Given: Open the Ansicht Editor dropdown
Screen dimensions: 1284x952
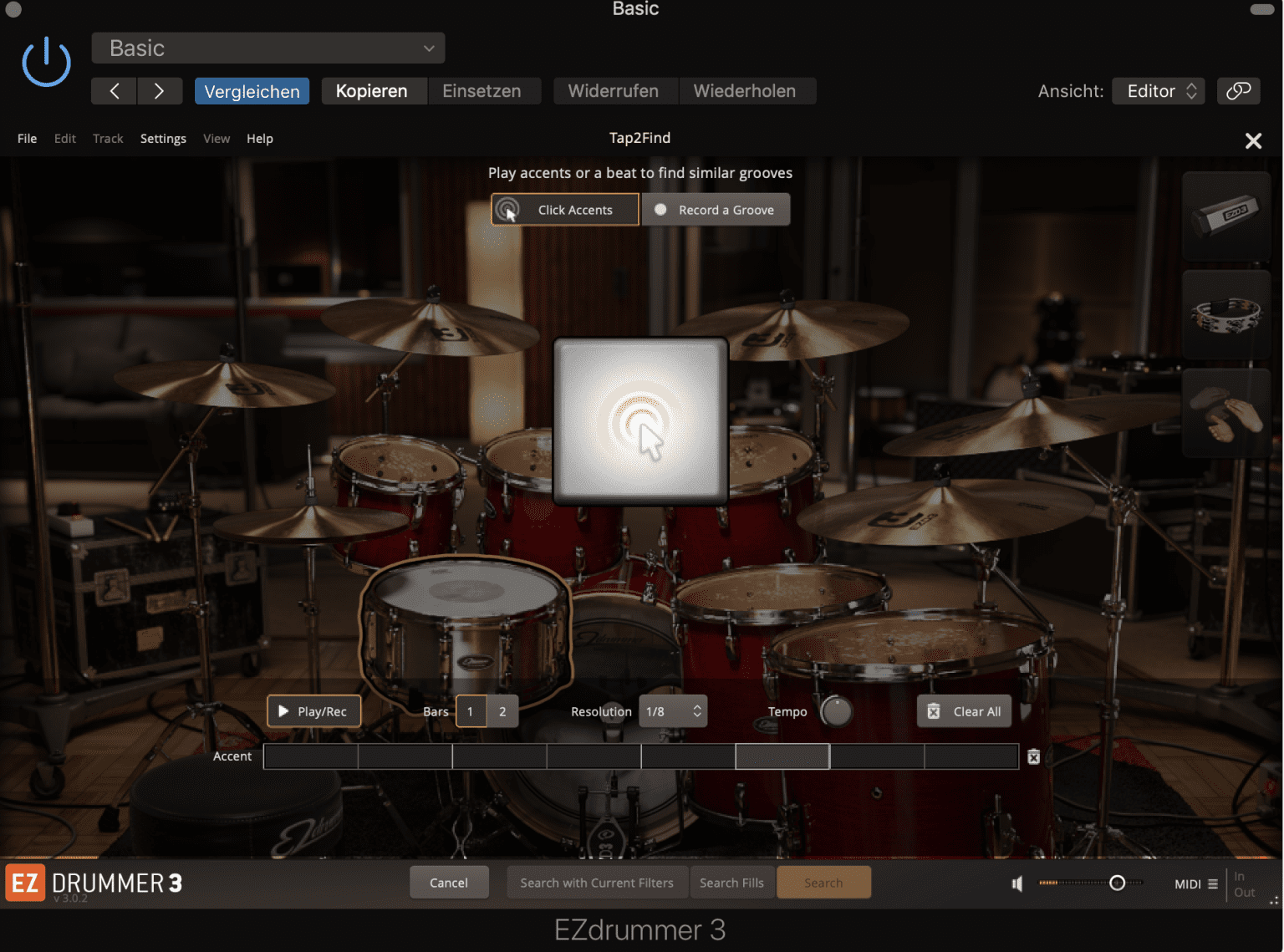Looking at the screenshot, I should pos(1159,91).
